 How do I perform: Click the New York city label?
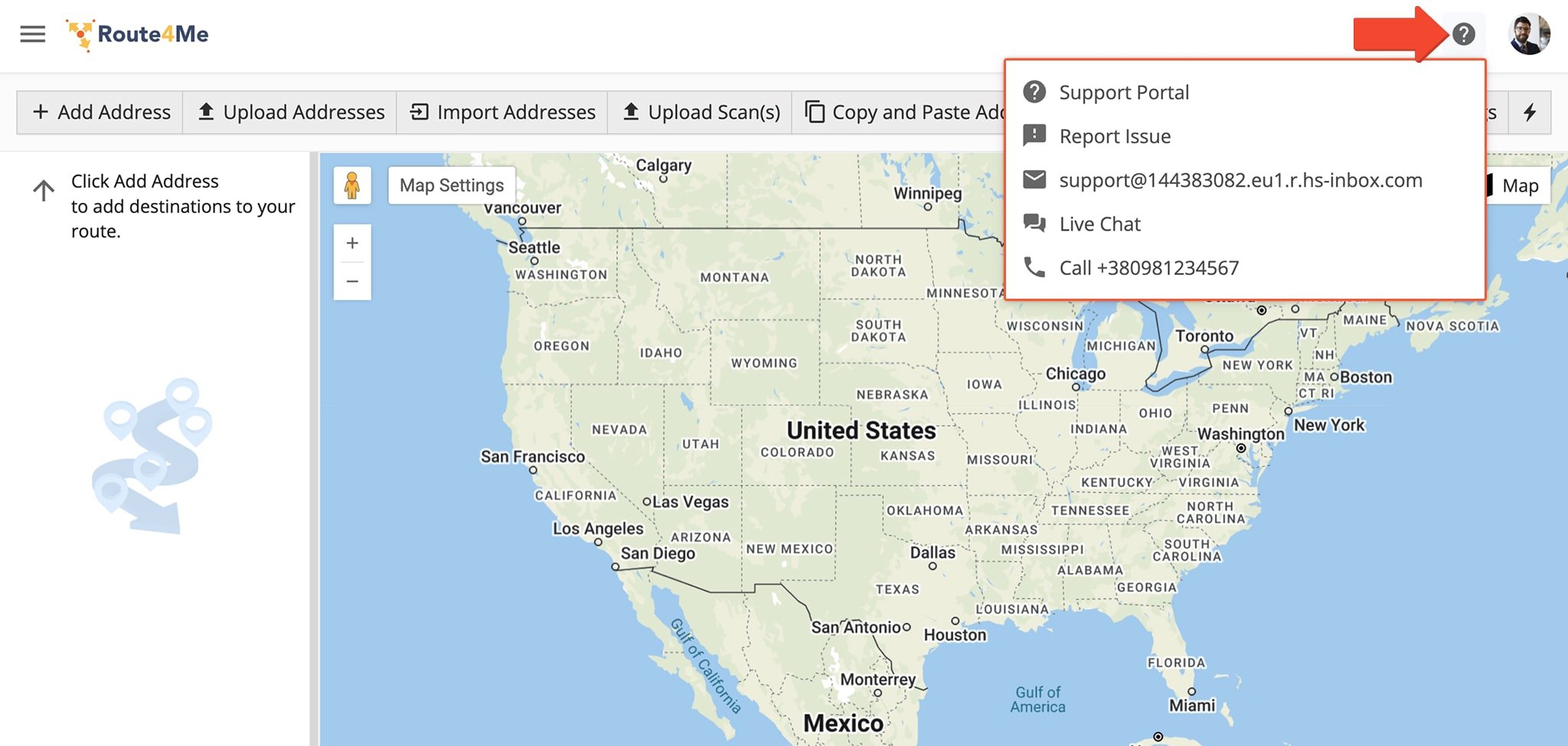1329,425
